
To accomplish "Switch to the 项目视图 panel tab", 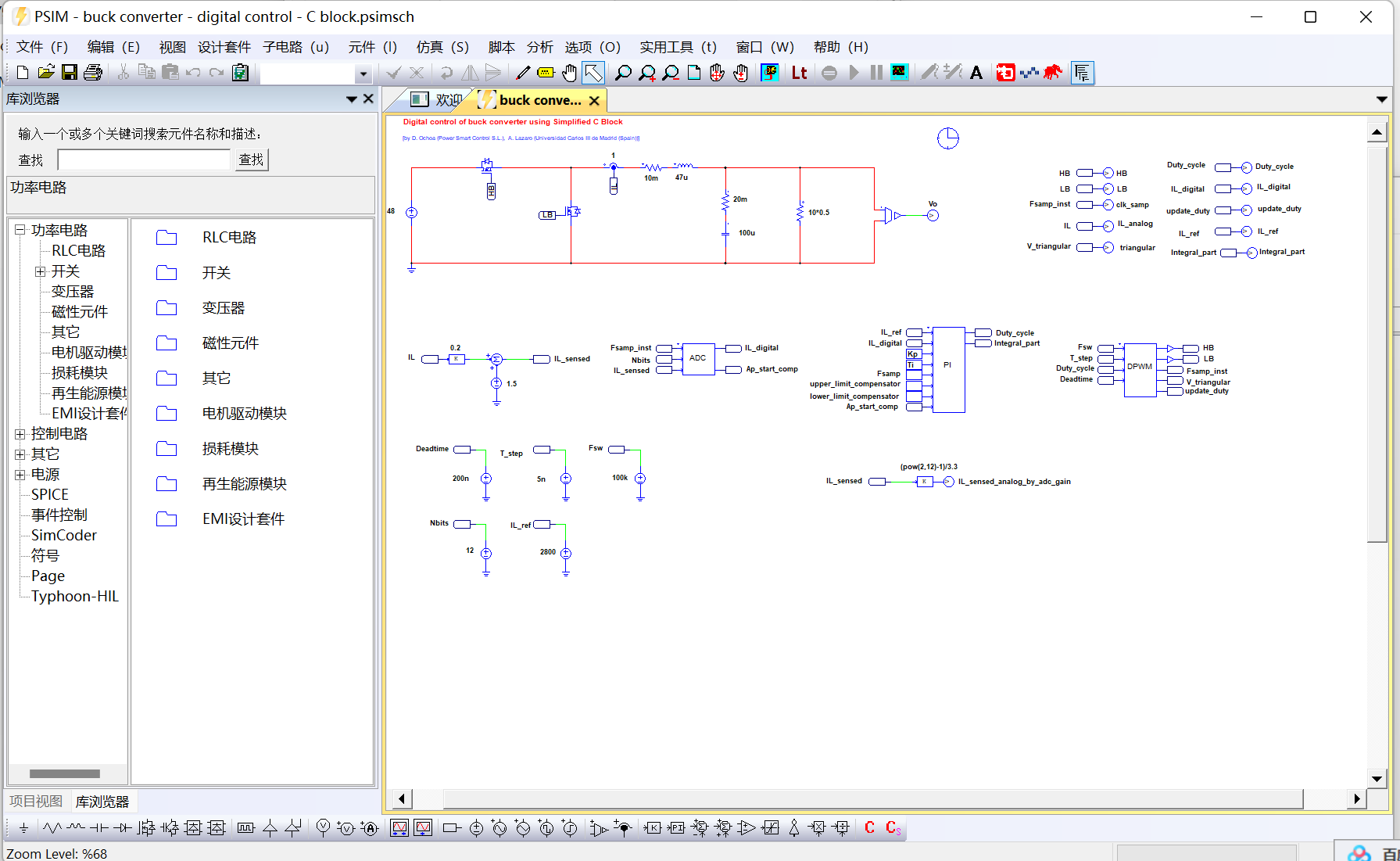I will point(36,801).
